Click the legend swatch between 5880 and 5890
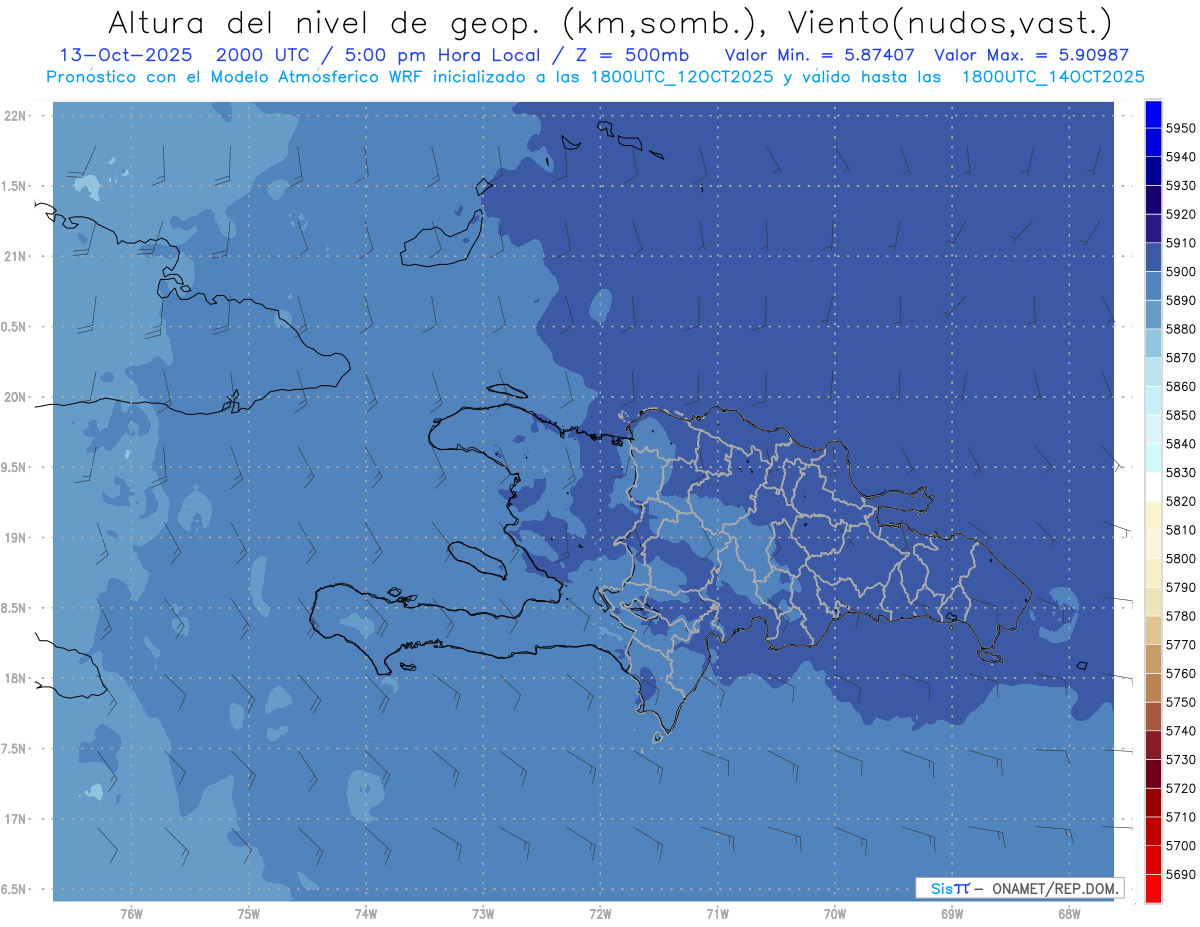This screenshot has width=1200, height=927. point(1153,315)
